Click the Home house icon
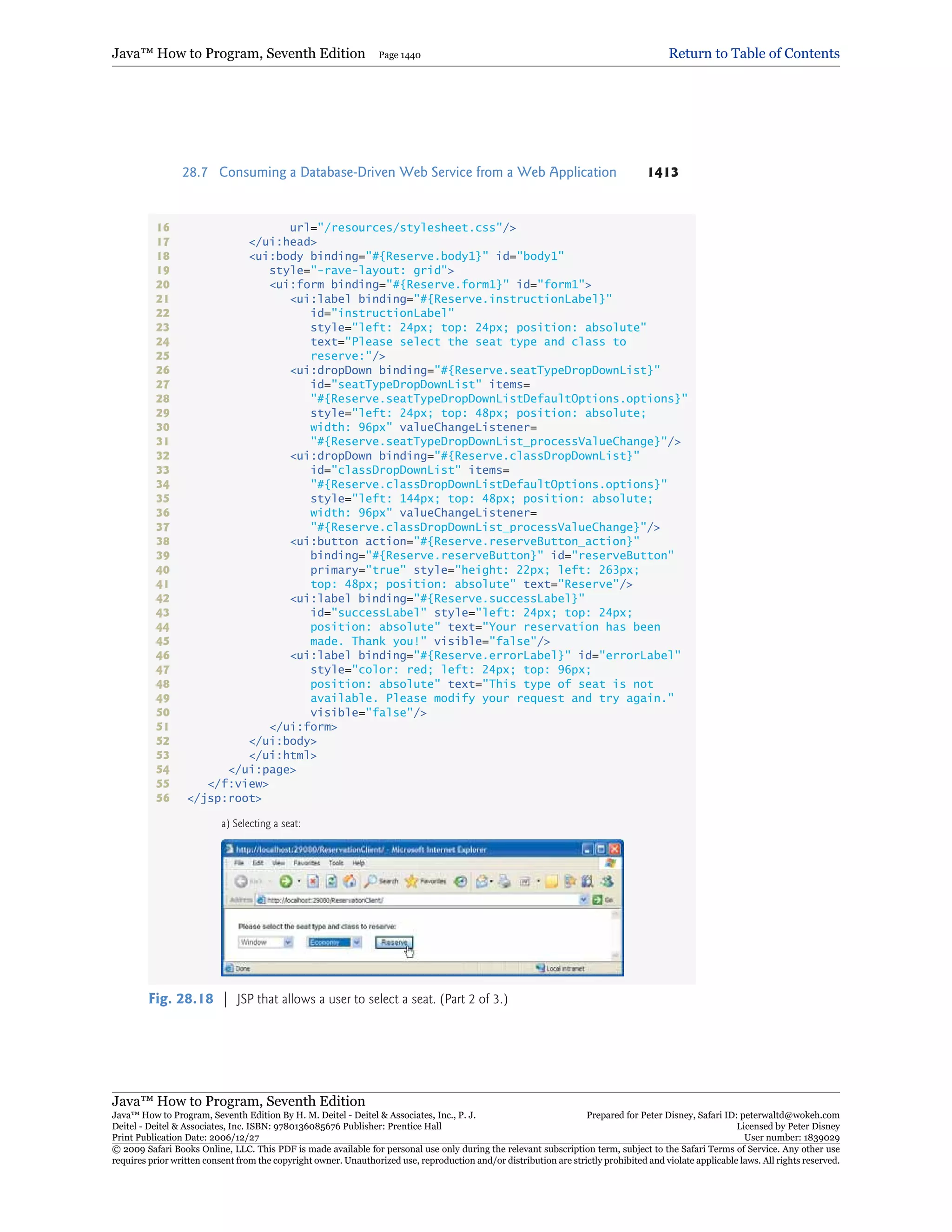Screen dimensions: 952x1232 coord(350,881)
